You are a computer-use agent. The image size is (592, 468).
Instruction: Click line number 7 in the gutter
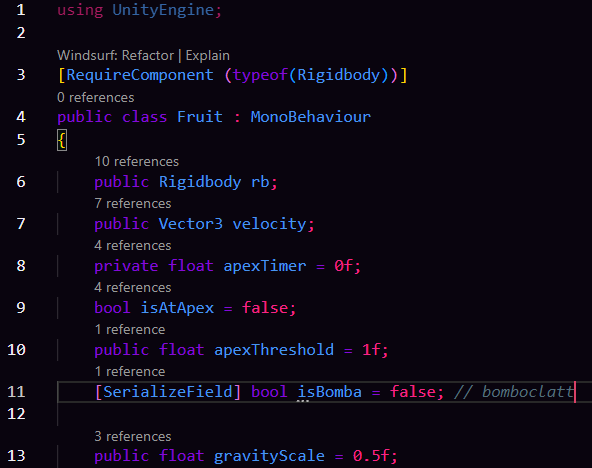pos(21,224)
